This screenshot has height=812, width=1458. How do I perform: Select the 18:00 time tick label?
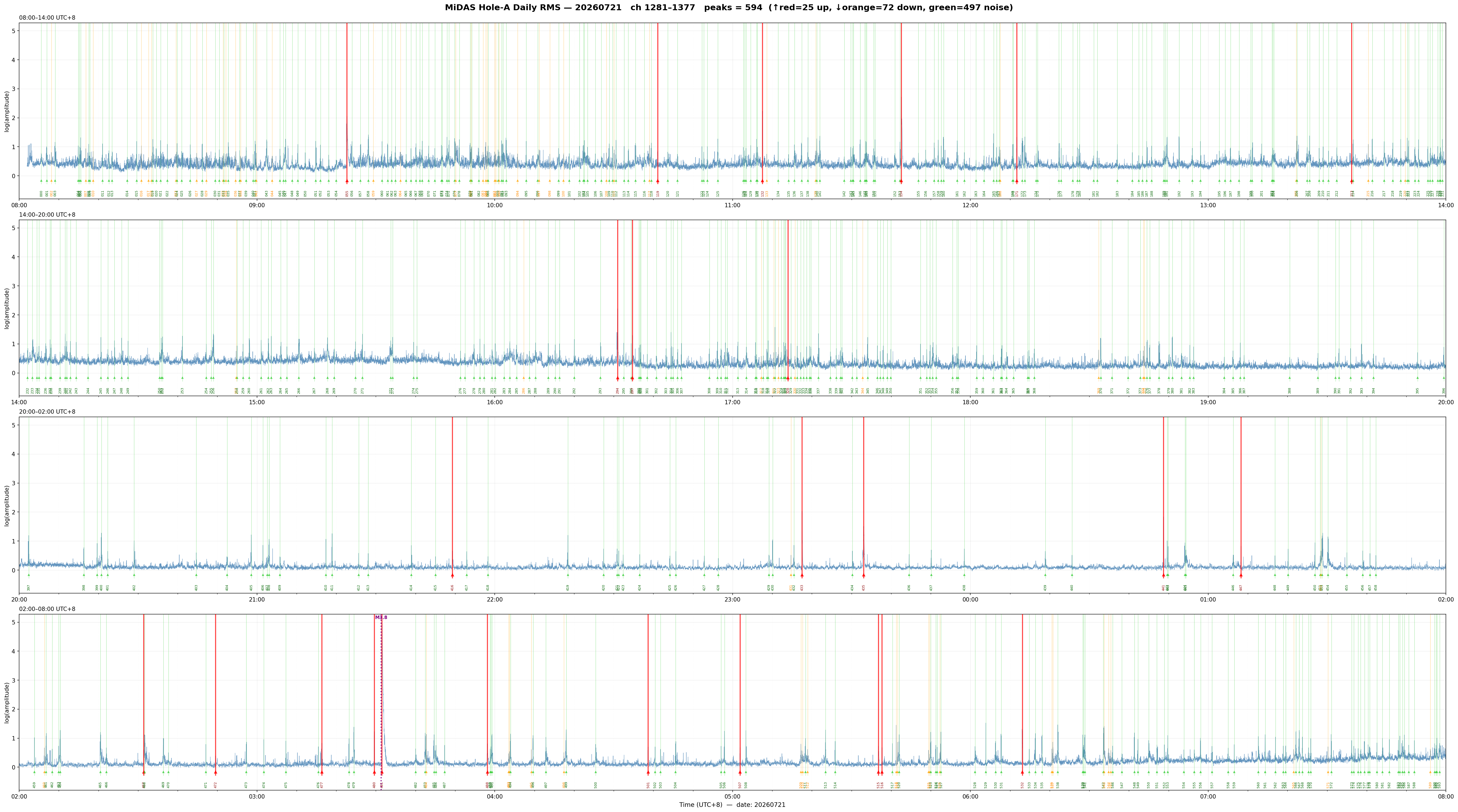pyautogui.click(x=970, y=402)
